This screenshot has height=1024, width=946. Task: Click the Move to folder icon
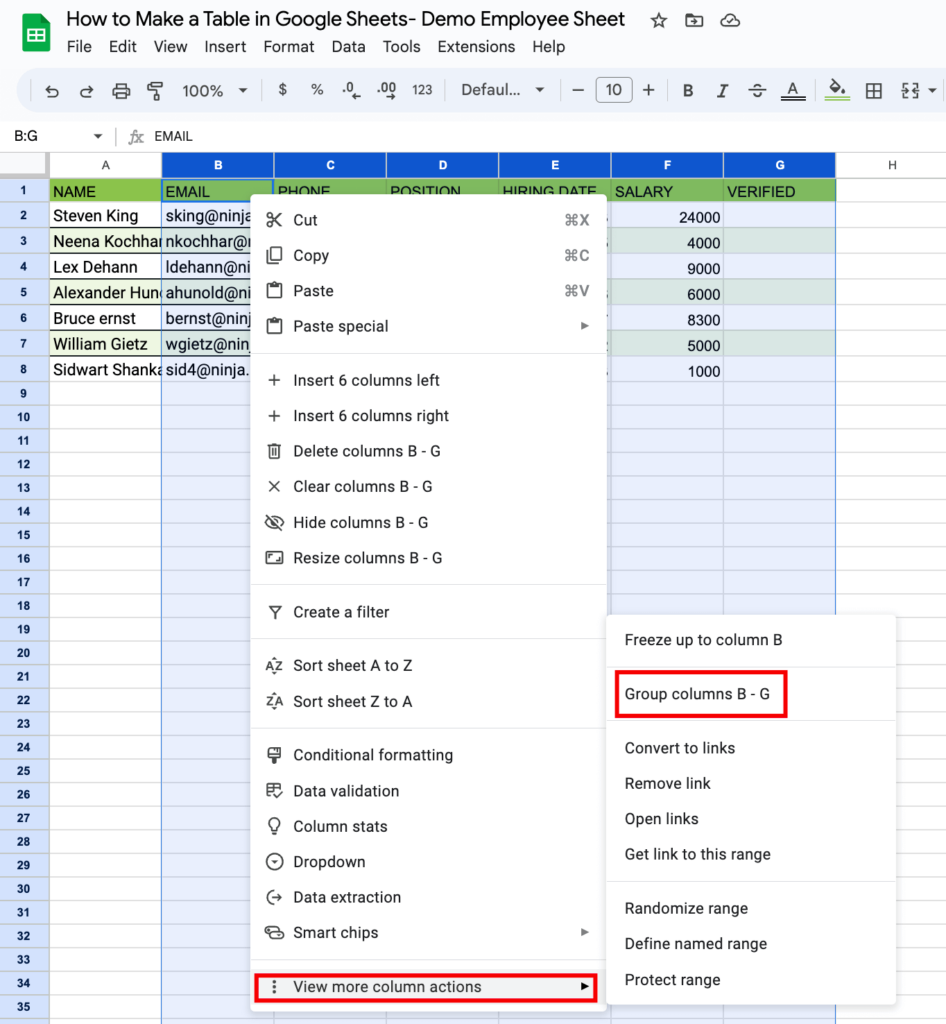point(694,21)
